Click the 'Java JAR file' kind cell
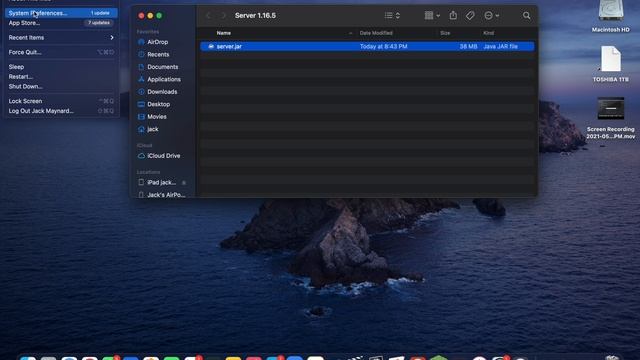Image resolution: width=640 pixels, height=360 pixels. 500,47
